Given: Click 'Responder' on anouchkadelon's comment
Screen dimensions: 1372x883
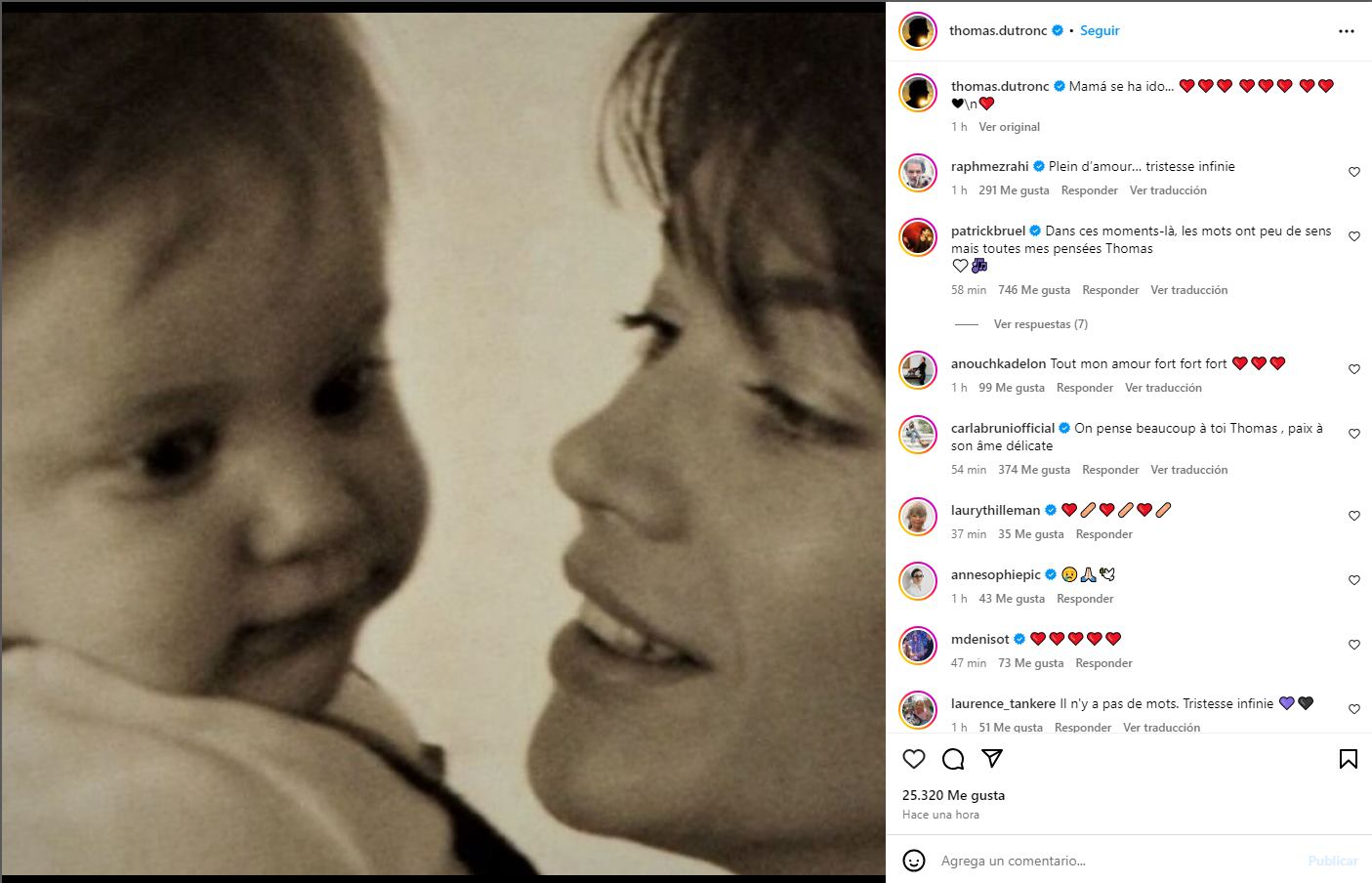Looking at the screenshot, I should 1084,388.
